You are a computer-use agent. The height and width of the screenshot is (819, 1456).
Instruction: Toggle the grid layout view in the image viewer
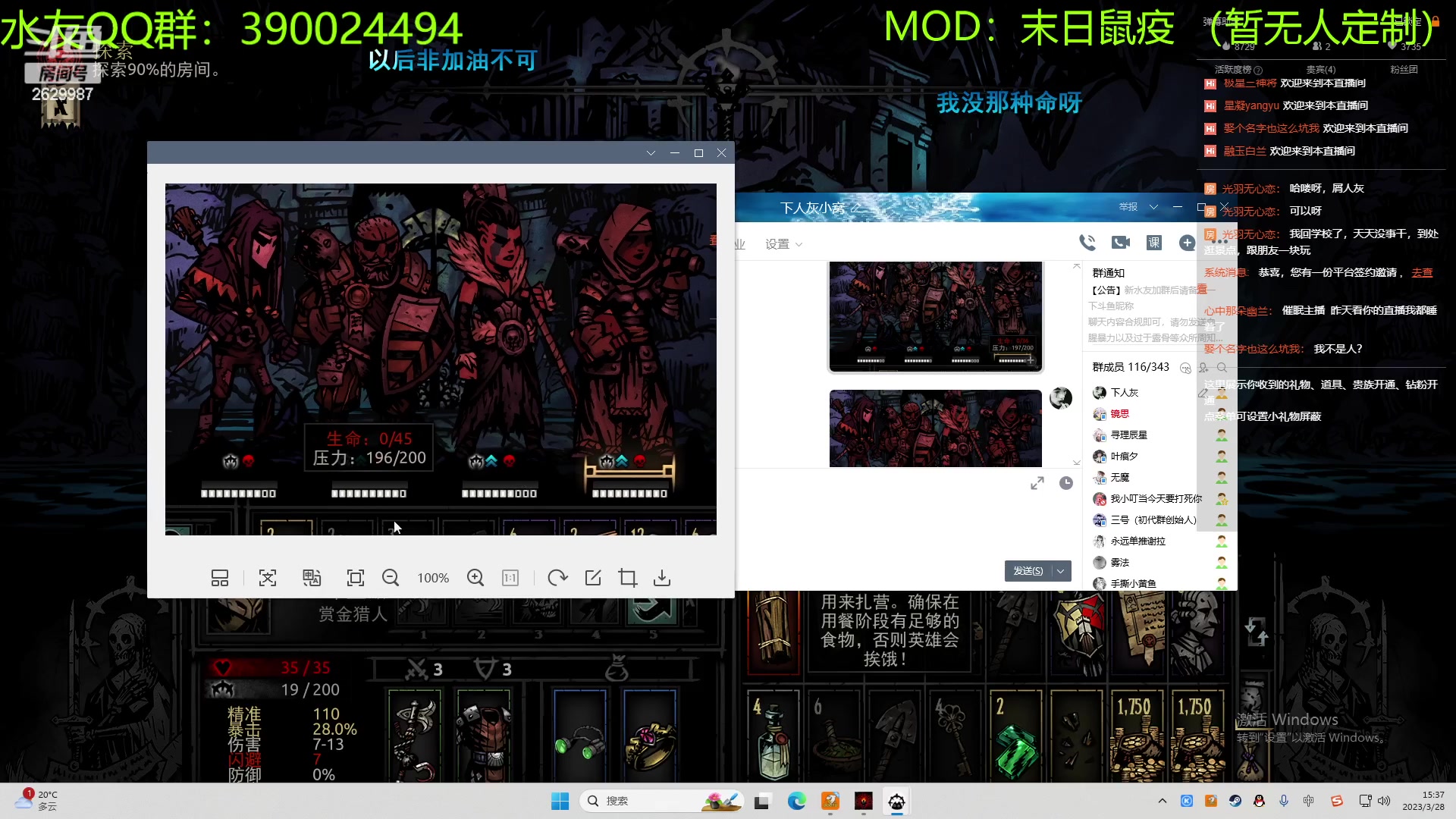click(x=220, y=577)
